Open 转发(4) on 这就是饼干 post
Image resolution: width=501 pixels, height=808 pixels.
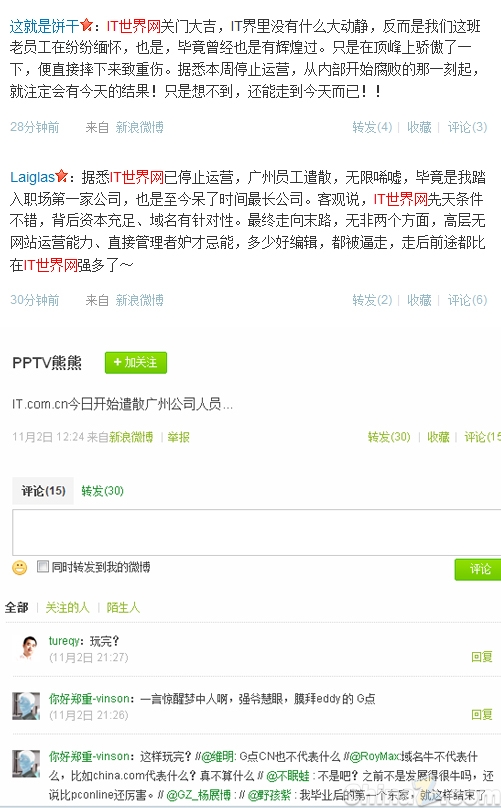372,127
